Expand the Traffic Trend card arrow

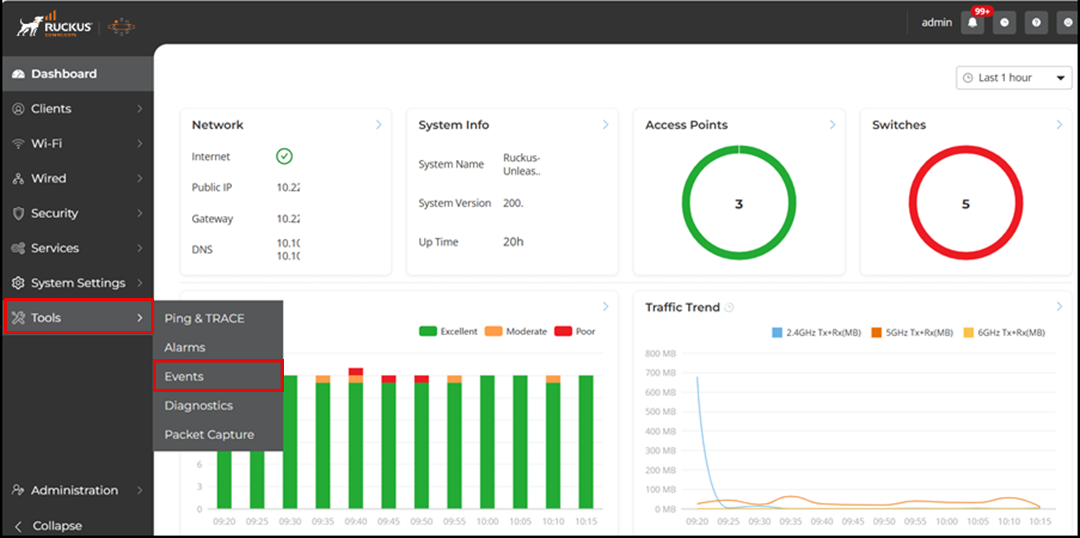tap(1059, 307)
